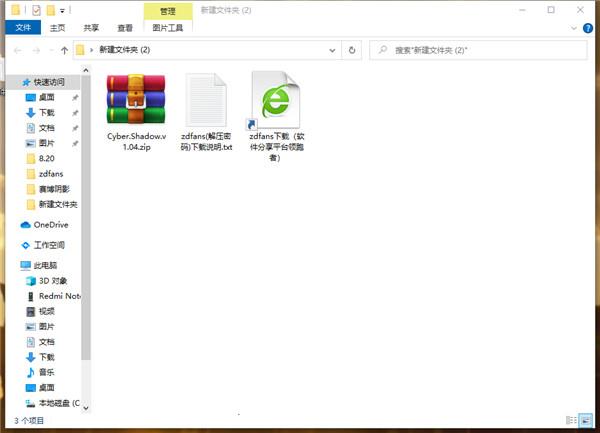Image resolution: width=600 pixels, height=433 pixels.
Task: Click the sidebar scrollbar up arrow
Action: pos(86,70)
